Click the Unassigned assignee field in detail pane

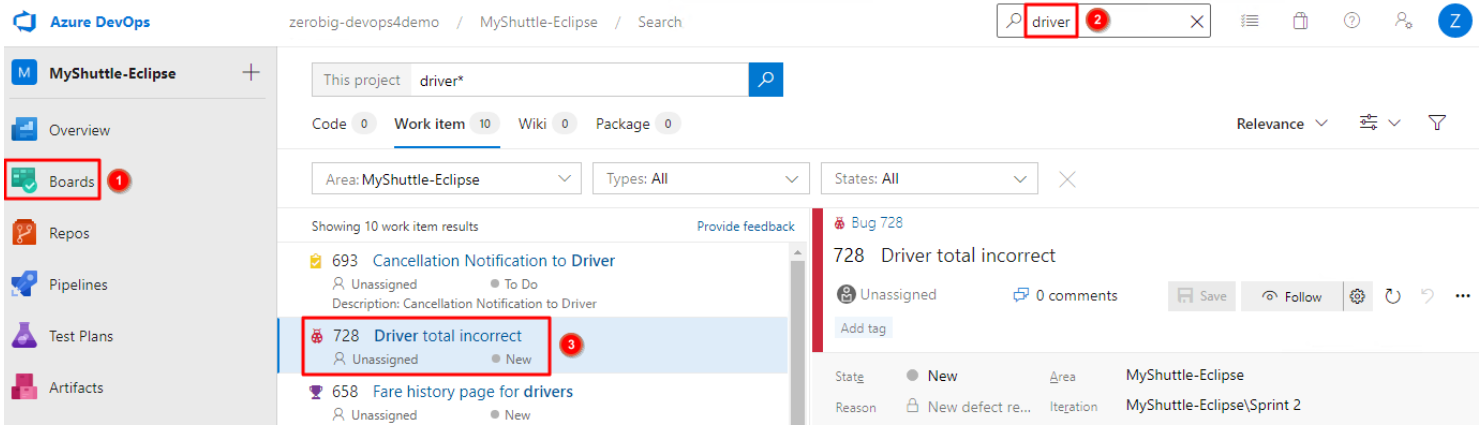click(x=887, y=295)
